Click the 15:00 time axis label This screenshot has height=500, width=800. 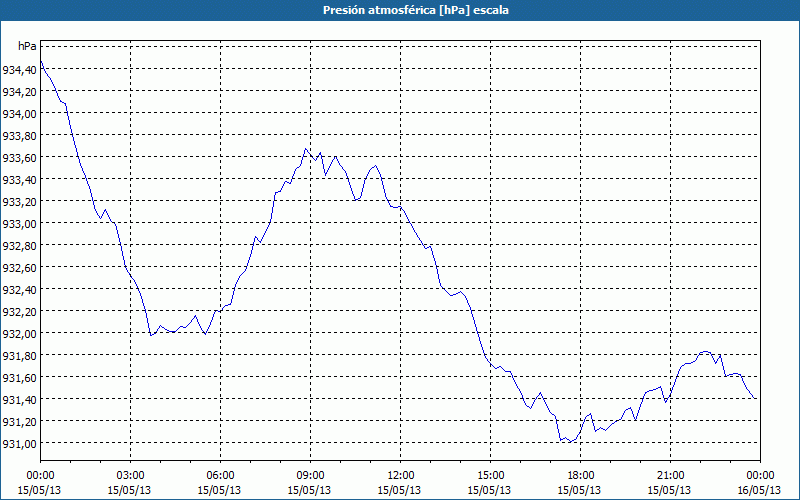point(490,476)
